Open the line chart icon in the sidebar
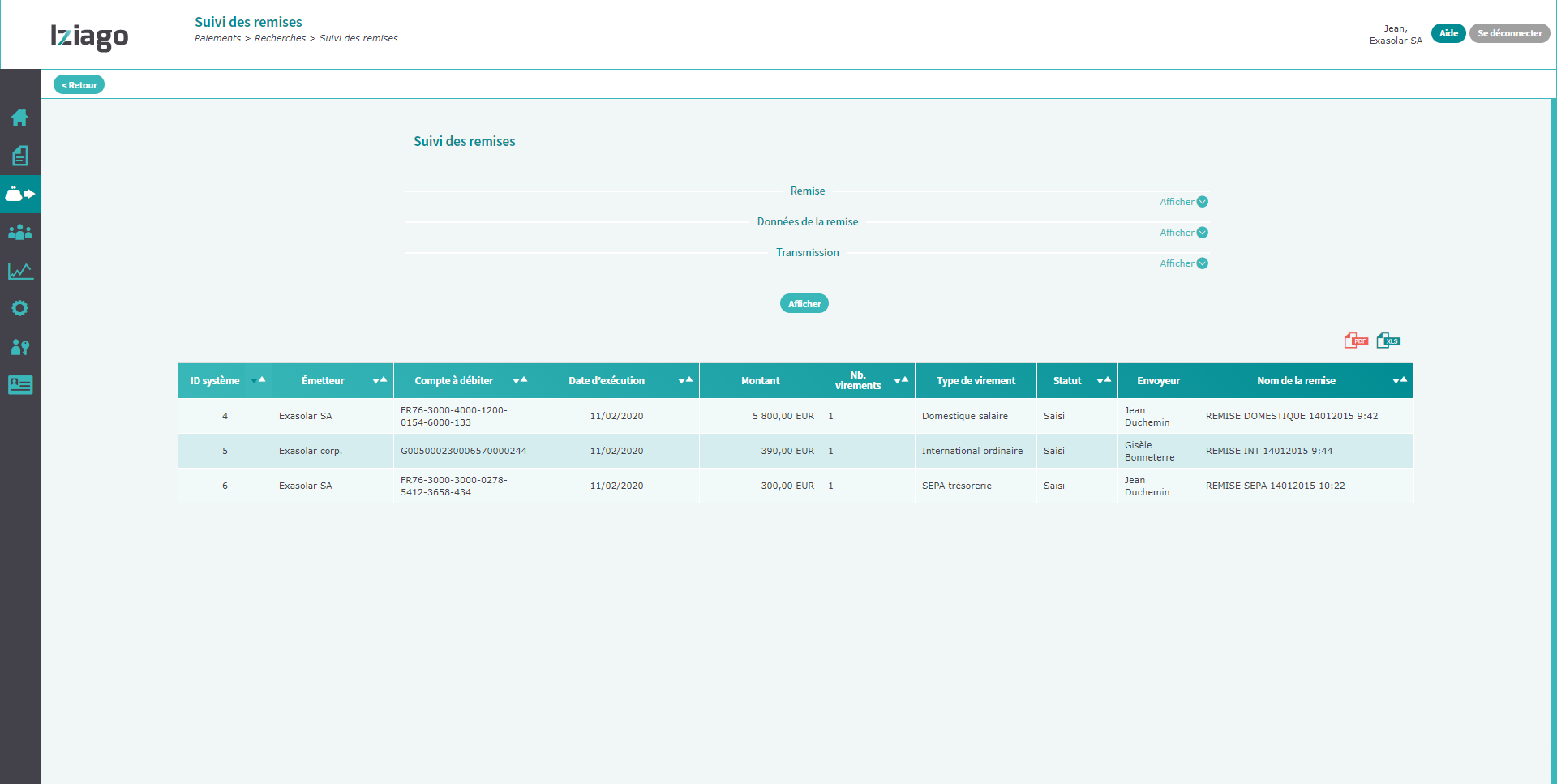This screenshot has height=784, width=1557. tap(19, 270)
